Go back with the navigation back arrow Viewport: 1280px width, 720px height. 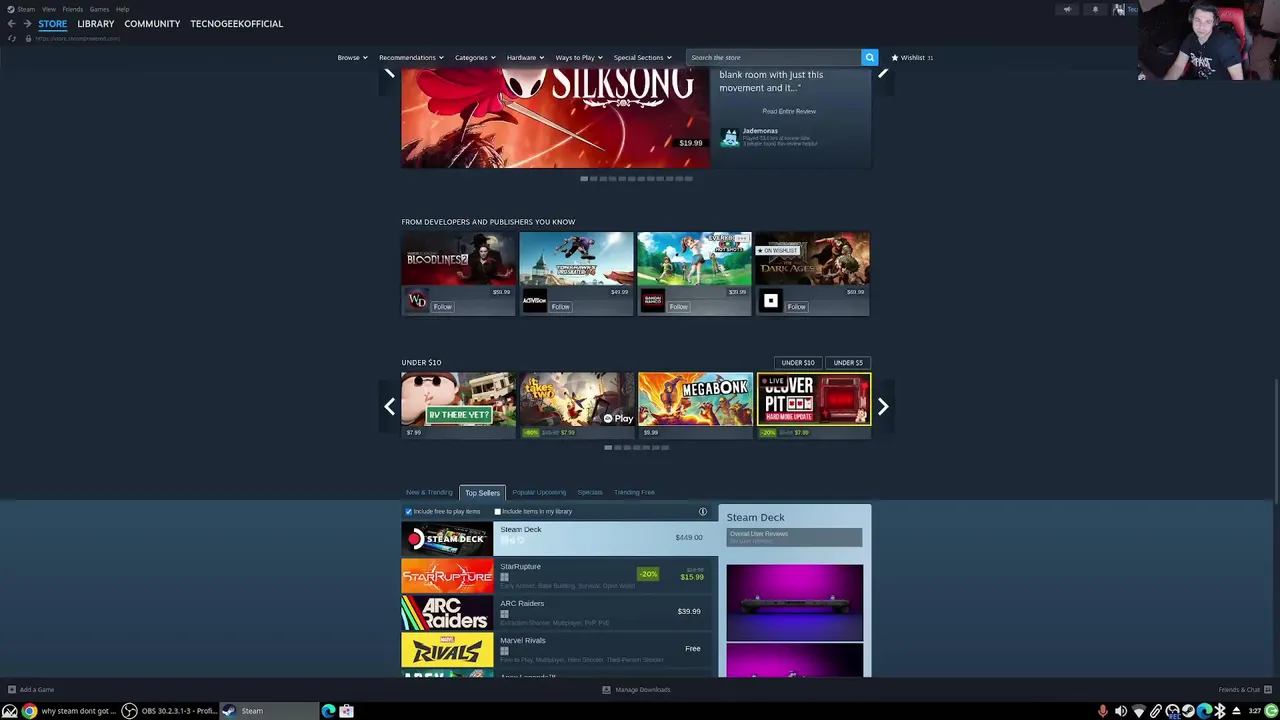pyautogui.click(x=11, y=24)
